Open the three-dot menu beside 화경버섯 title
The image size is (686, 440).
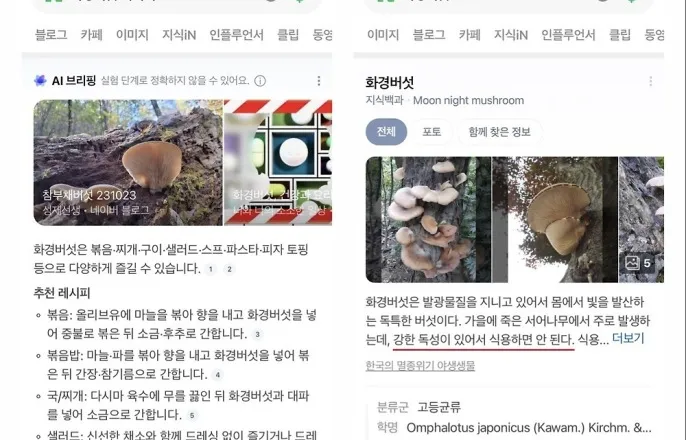[x=651, y=81]
